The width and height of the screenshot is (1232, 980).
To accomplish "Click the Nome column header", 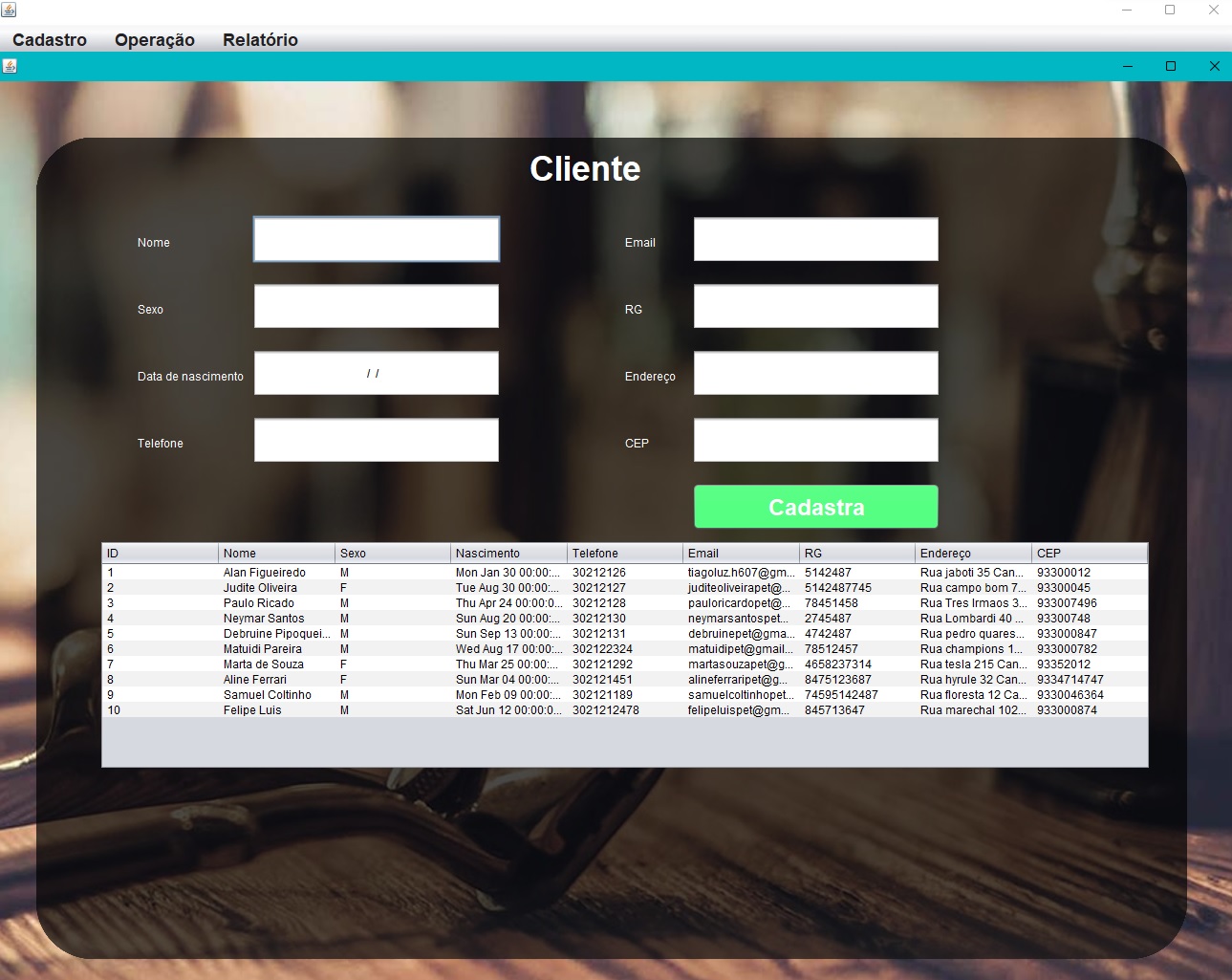I will pos(276,553).
